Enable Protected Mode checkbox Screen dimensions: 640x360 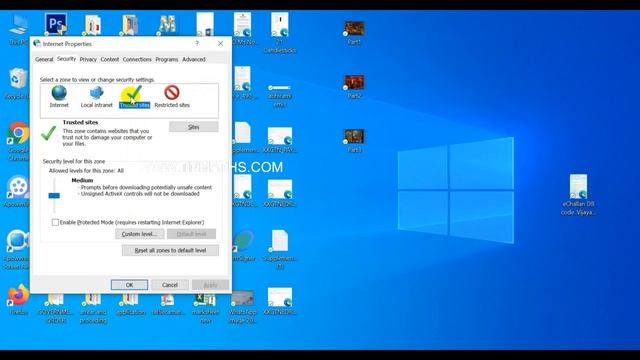tap(55, 222)
